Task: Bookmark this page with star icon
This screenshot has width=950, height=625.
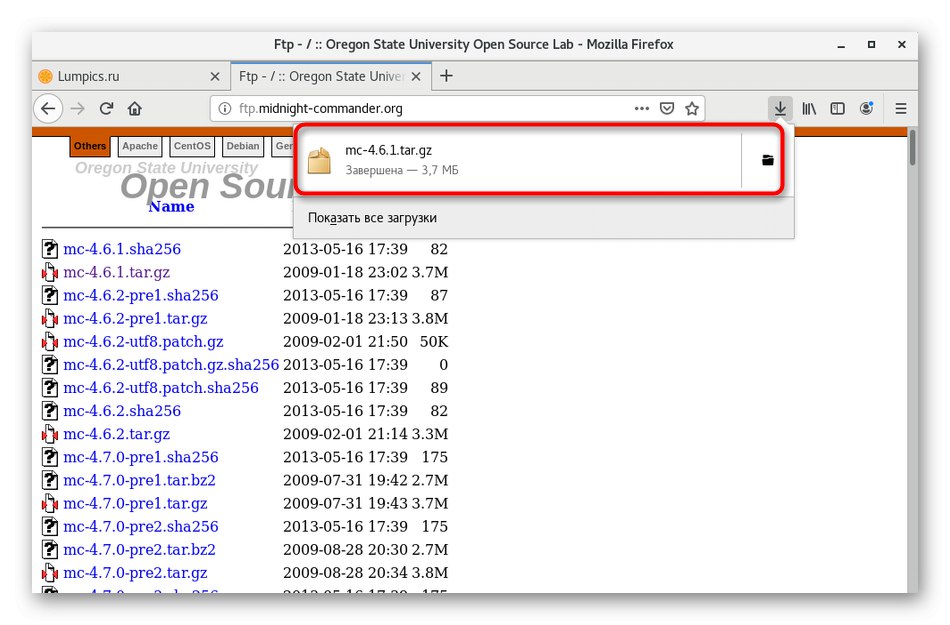Action: [x=692, y=109]
